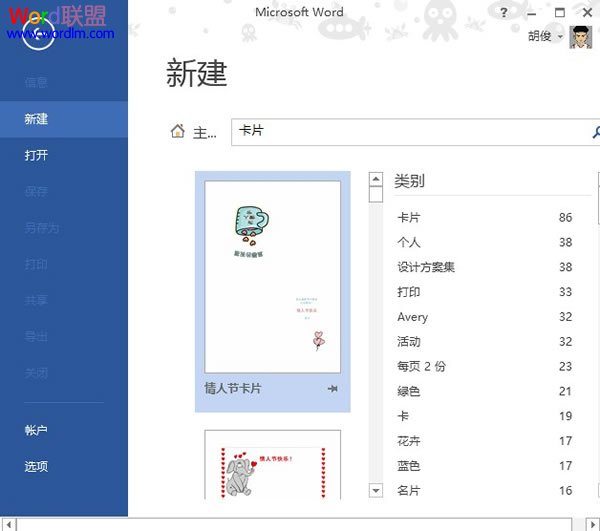Filter by the 卡片 category

pyautogui.click(x=409, y=217)
